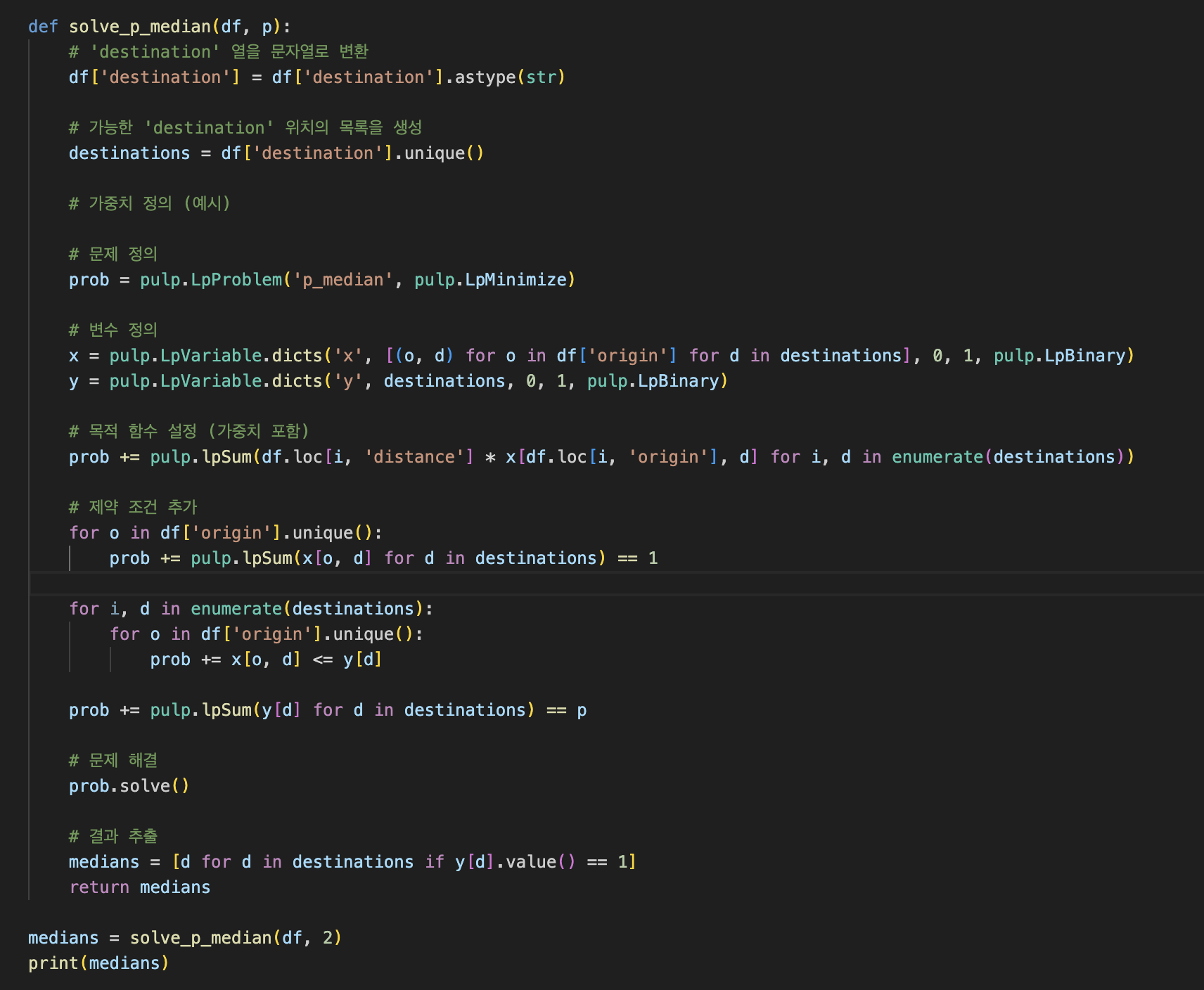This screenshot has width=1204, height=990.
Task: Click pulp.LpMinimize argument
Action: click(490, 280)
